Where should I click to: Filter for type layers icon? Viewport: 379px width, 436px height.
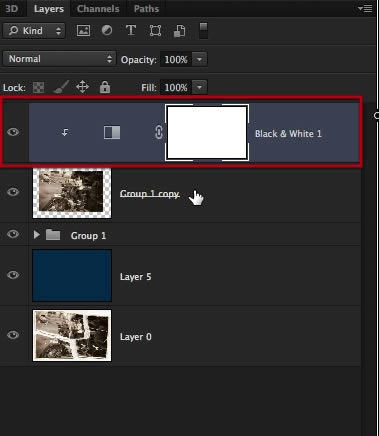[x=131, y=30]
